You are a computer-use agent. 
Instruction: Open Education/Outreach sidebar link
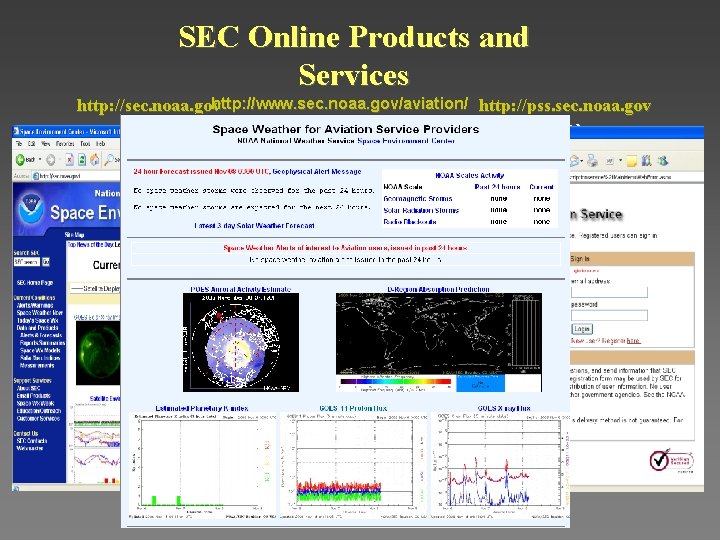click(x=39, y=411)
